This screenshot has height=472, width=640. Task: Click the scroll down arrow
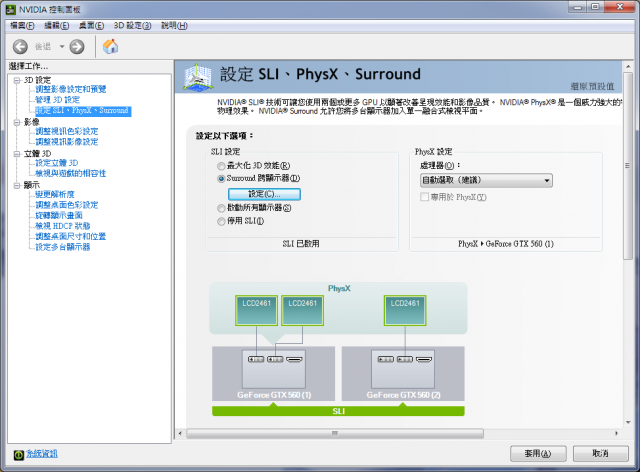pos(628,422)
